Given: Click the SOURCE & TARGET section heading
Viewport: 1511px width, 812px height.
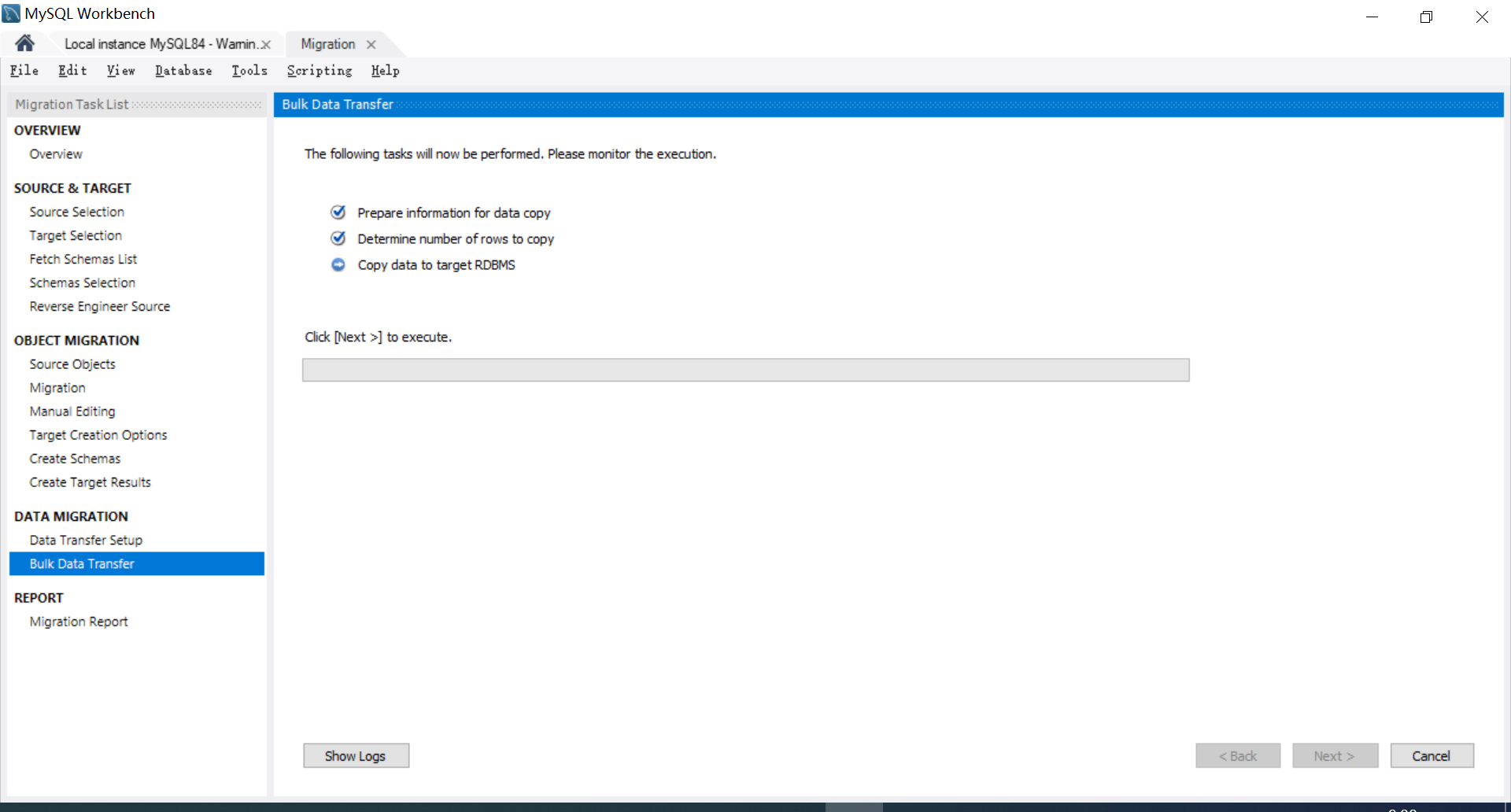Looking at the screenshot, I should (x=72, y=188).
